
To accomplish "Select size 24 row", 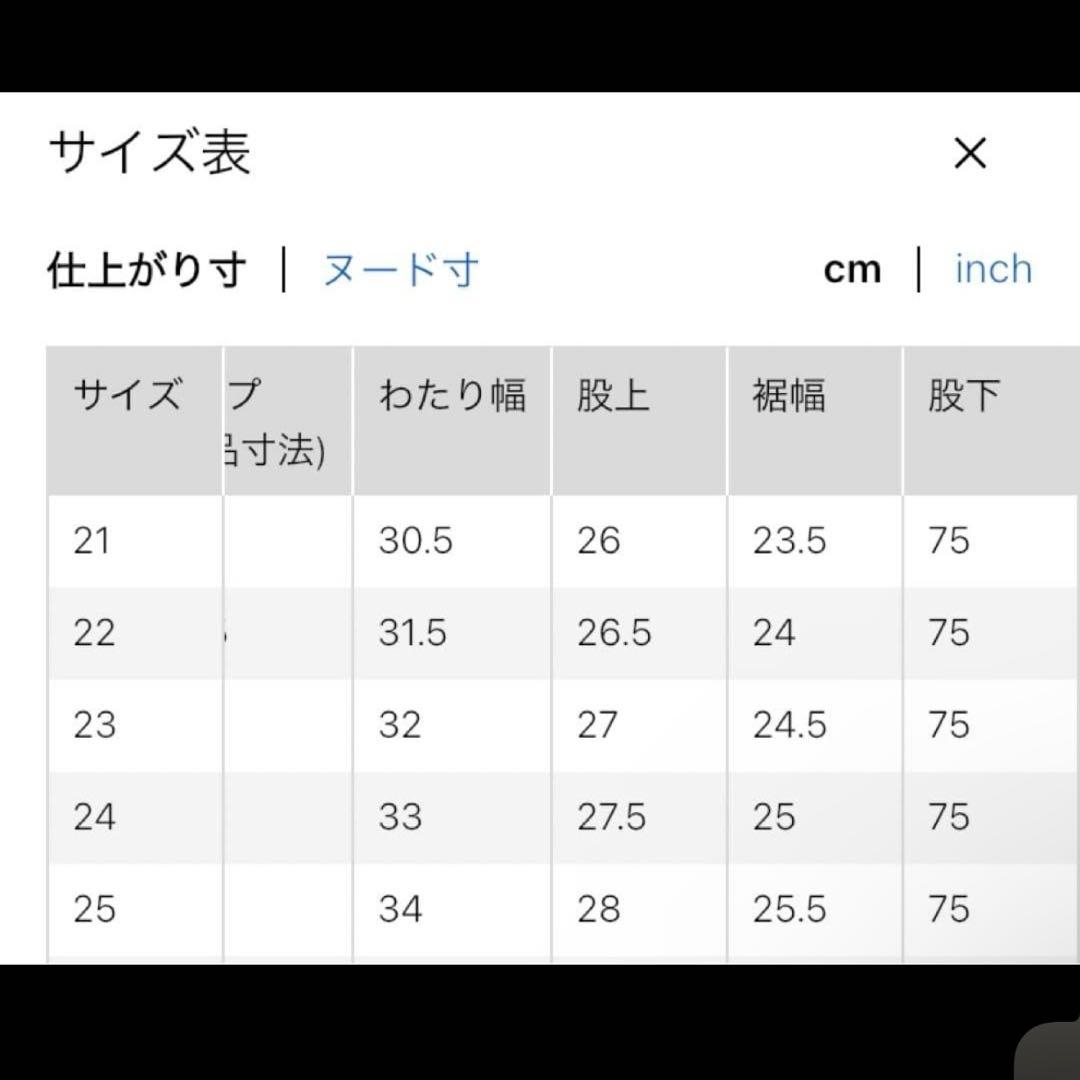I will pos(562,818).
